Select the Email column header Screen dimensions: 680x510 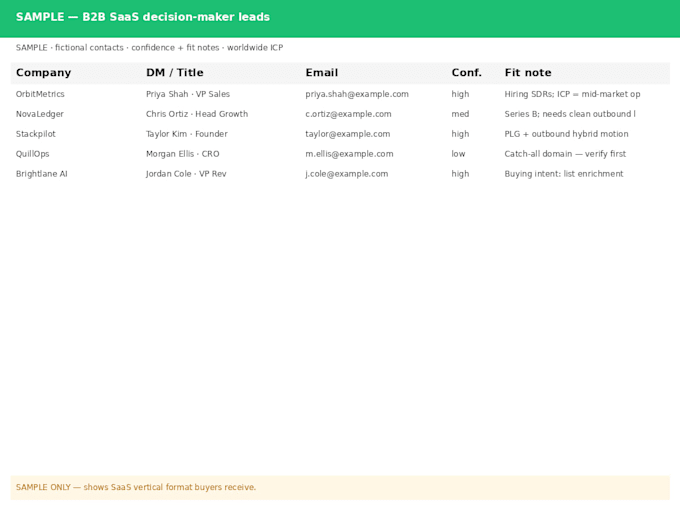tap(321, 72)
